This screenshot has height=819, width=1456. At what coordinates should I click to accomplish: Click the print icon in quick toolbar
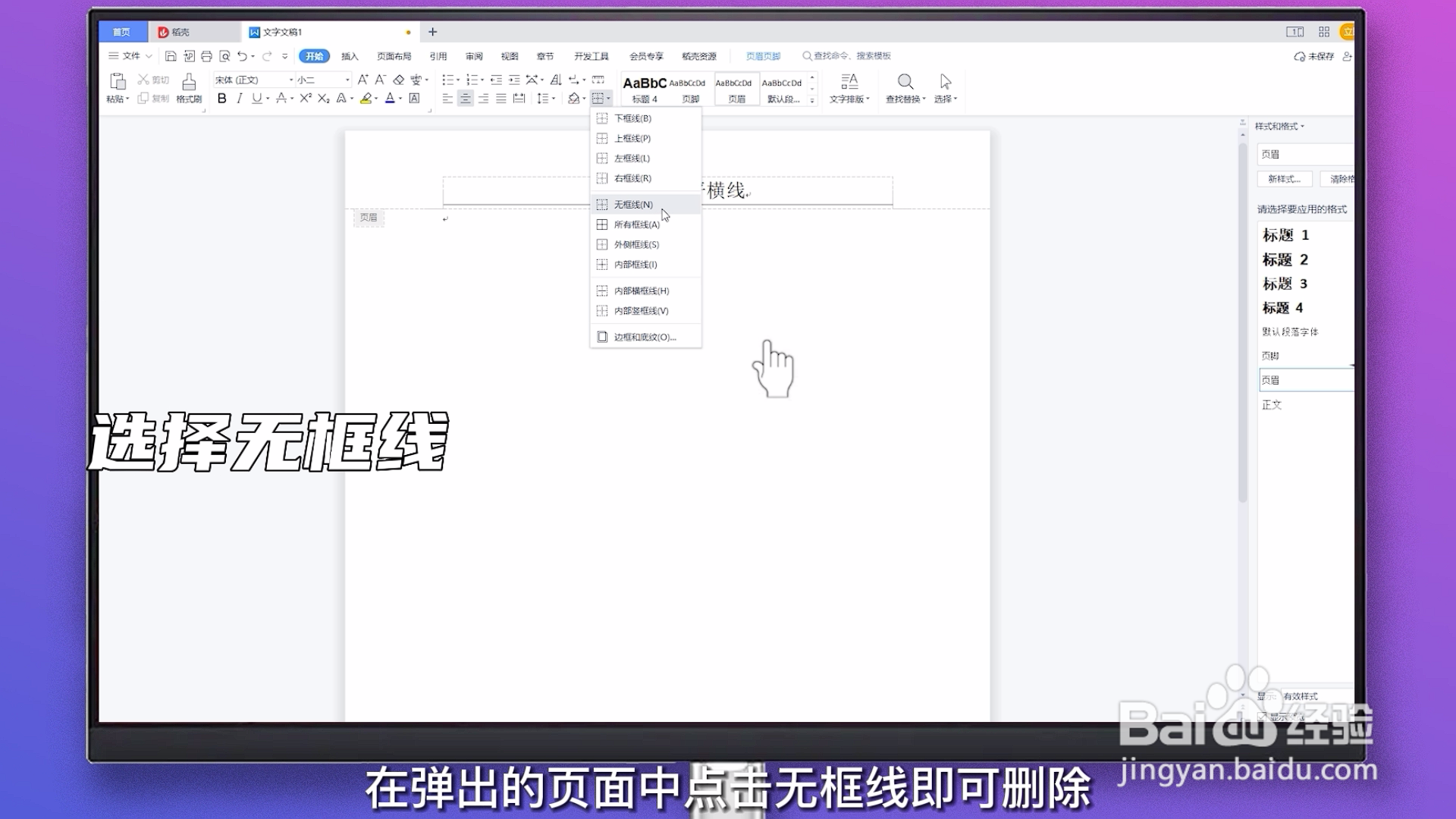[x=206, y=56]
